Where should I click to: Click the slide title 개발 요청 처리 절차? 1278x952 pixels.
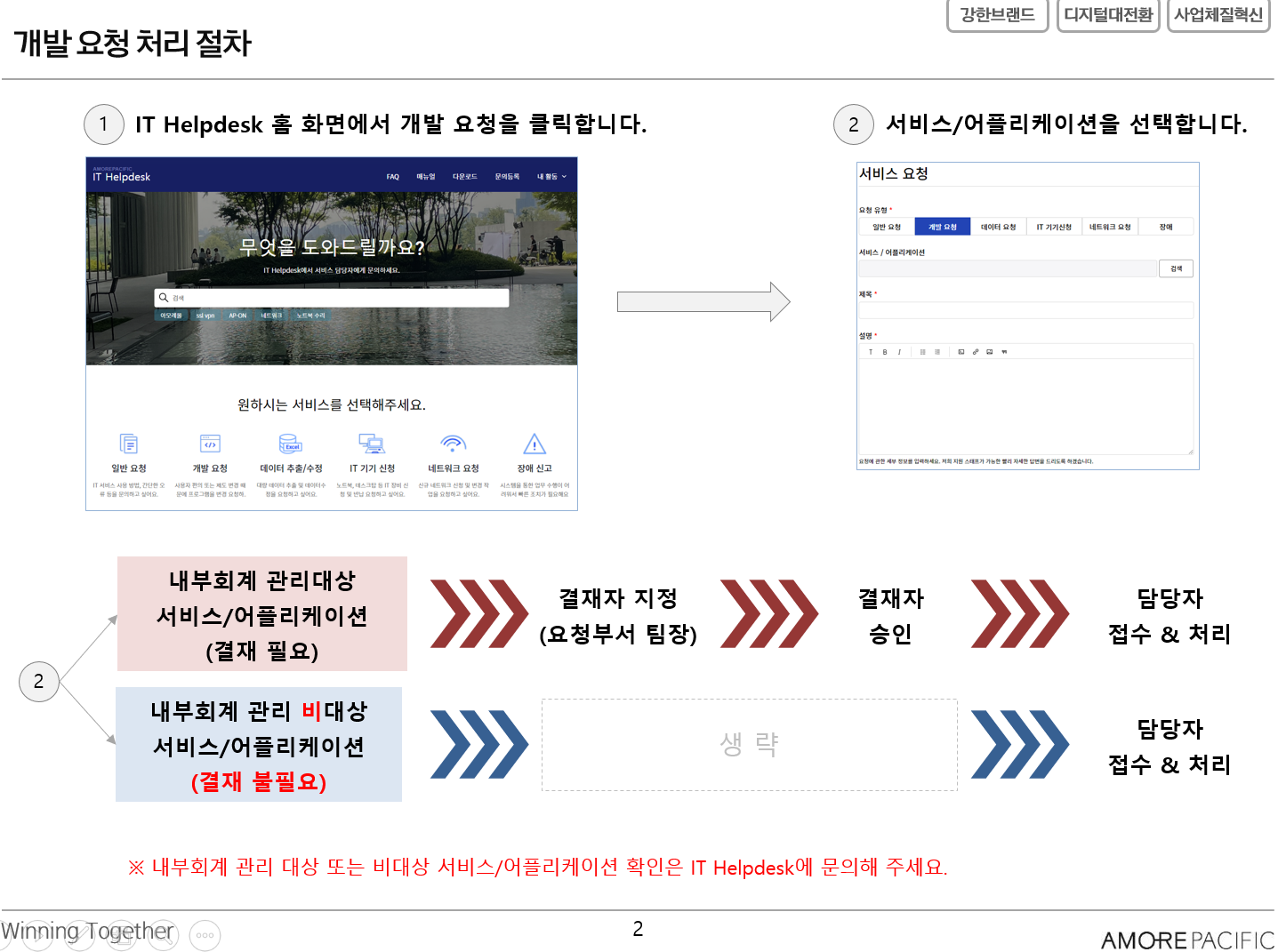click(x=133, y=43)
